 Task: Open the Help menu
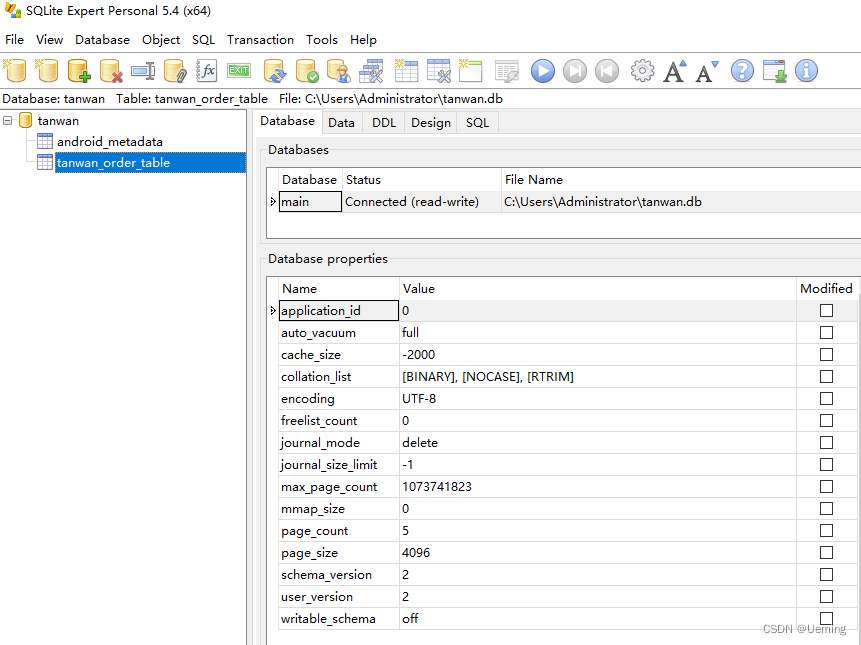tap(363, 40)
